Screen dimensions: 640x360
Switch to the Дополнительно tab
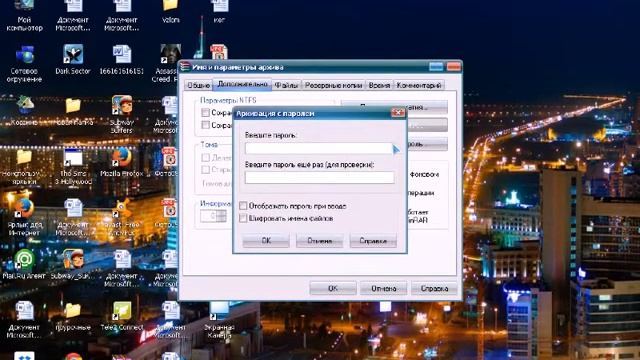pos(242,84)
